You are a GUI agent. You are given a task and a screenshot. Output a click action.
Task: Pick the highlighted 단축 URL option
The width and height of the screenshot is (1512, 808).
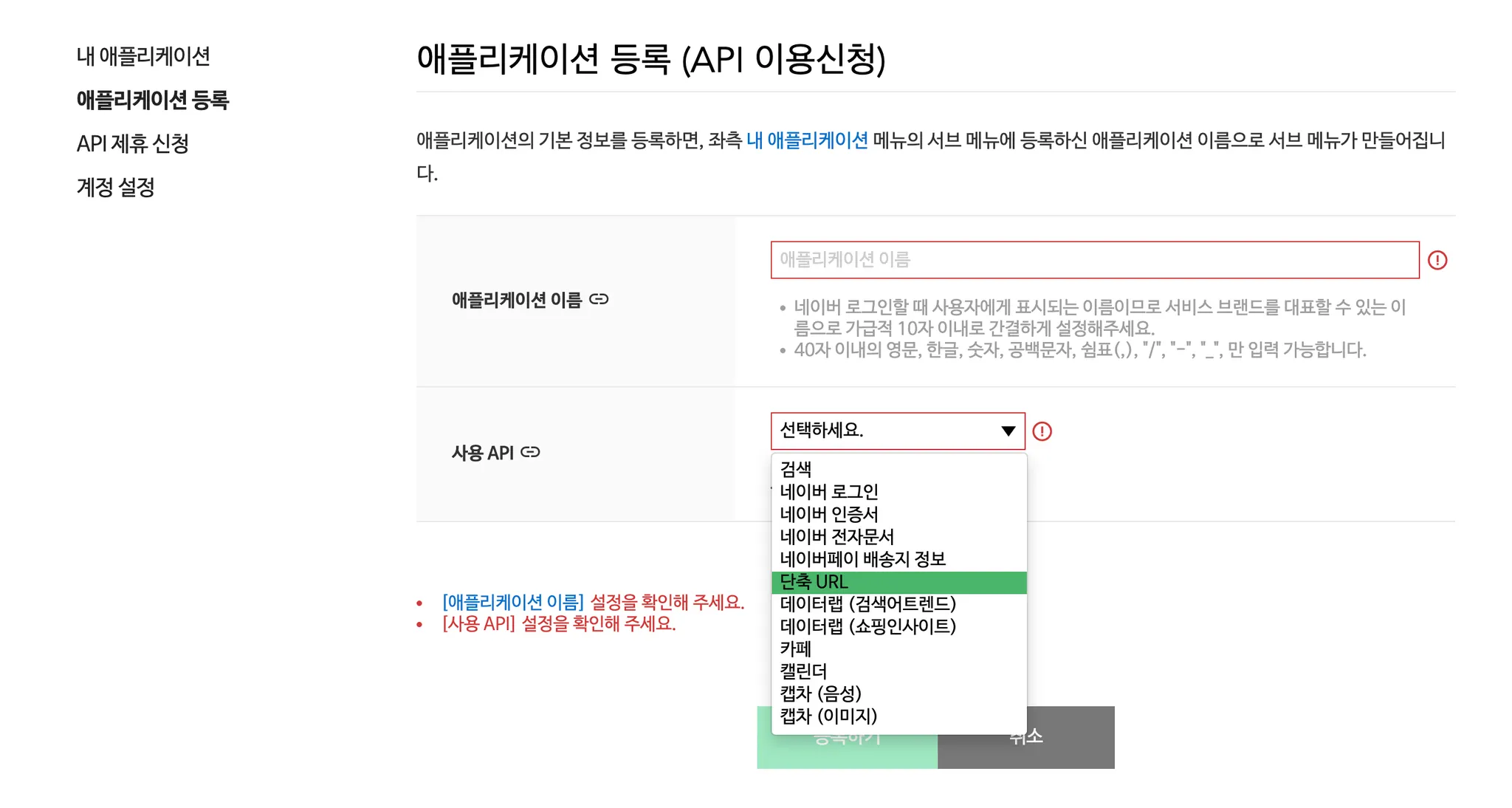814,582
